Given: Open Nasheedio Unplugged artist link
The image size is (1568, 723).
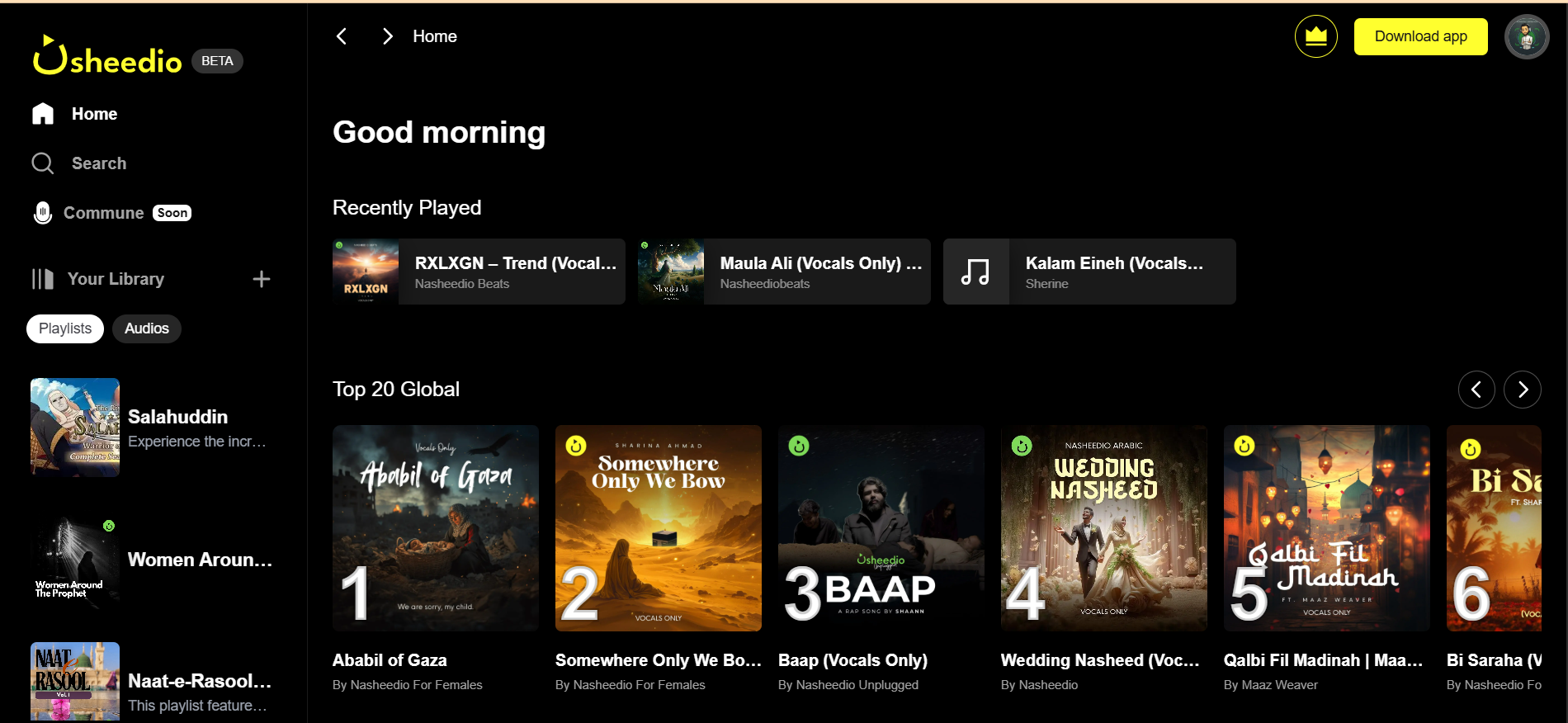Looking at the screenshot, I should coord(848,685).
